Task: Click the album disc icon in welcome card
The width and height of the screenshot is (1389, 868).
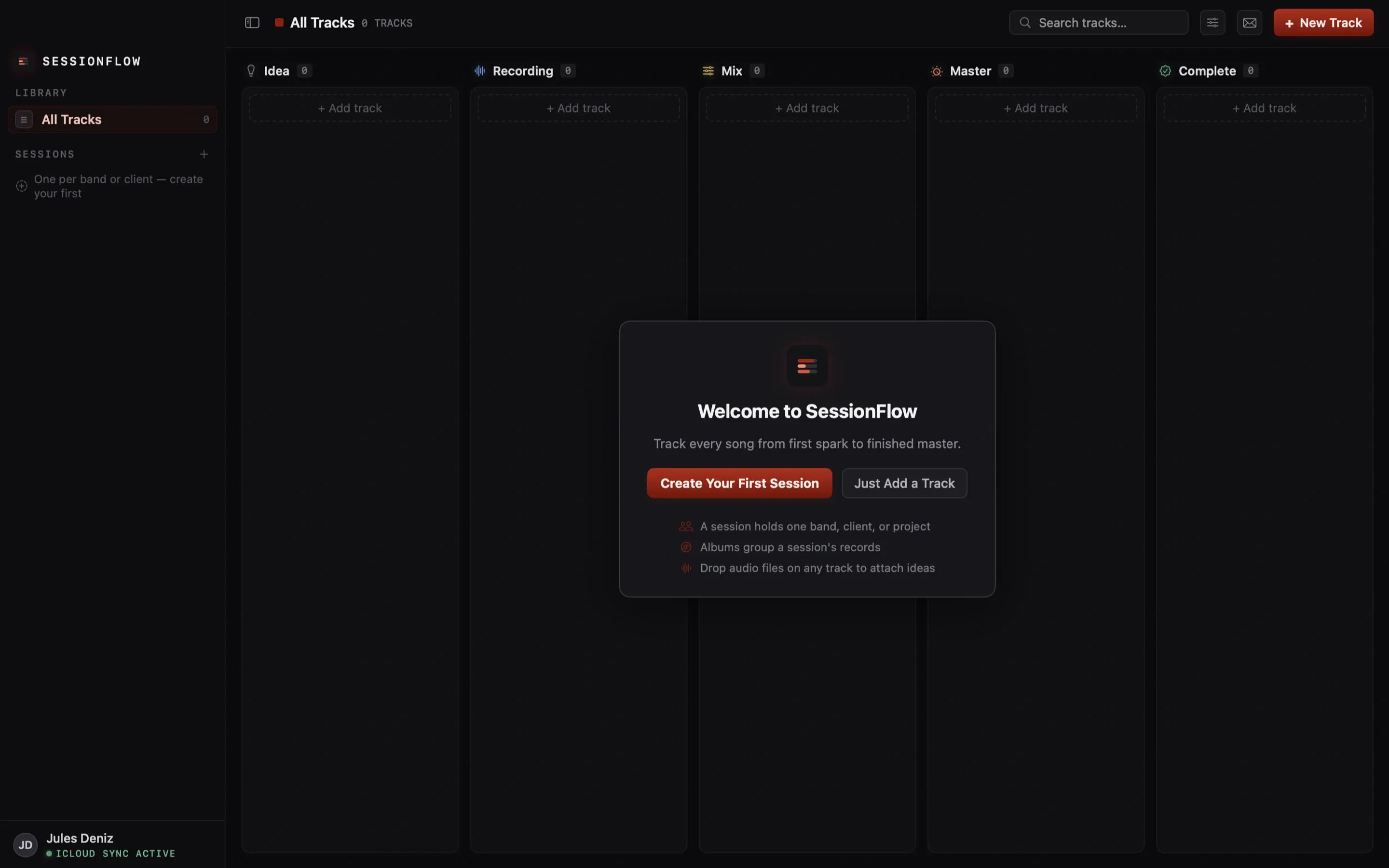Action: 685,546
